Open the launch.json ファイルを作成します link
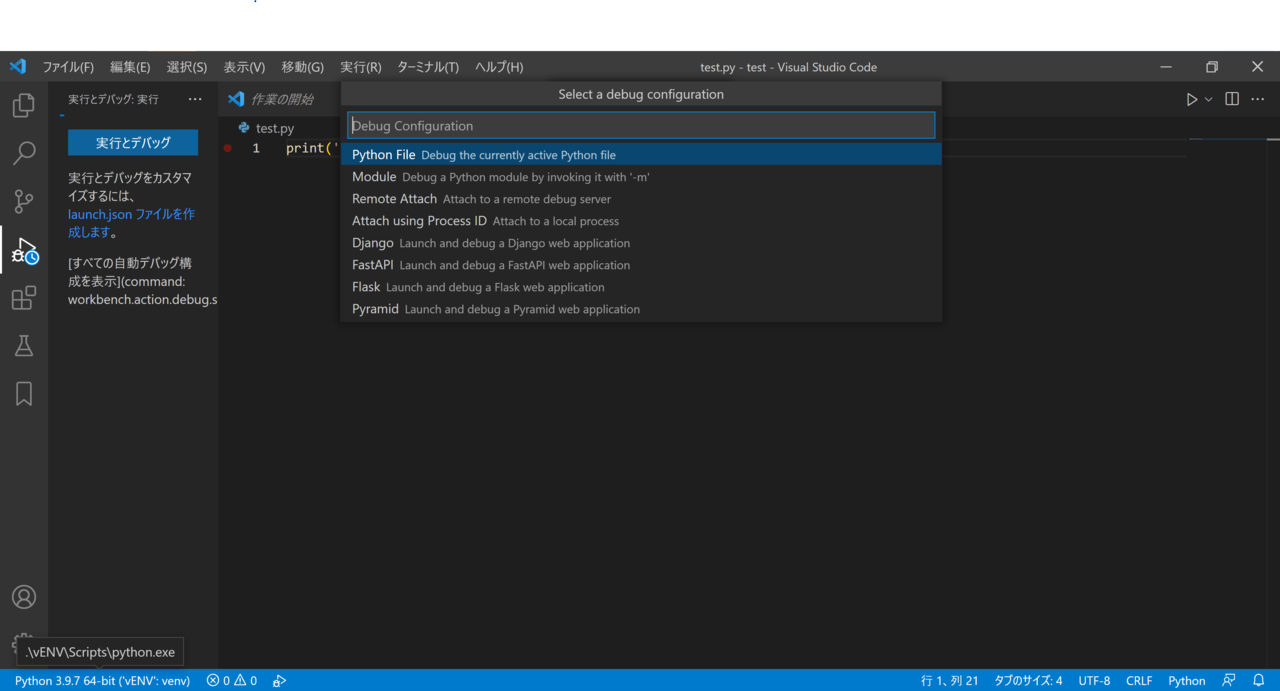1280x691 pixels. (x=131, y=223)
